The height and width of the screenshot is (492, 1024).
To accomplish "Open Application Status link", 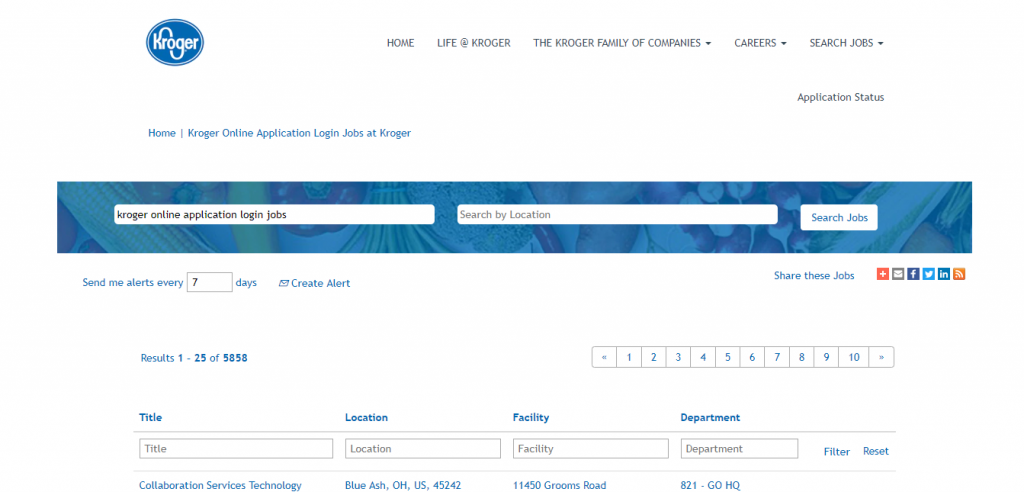I will (x=840, y=97).
